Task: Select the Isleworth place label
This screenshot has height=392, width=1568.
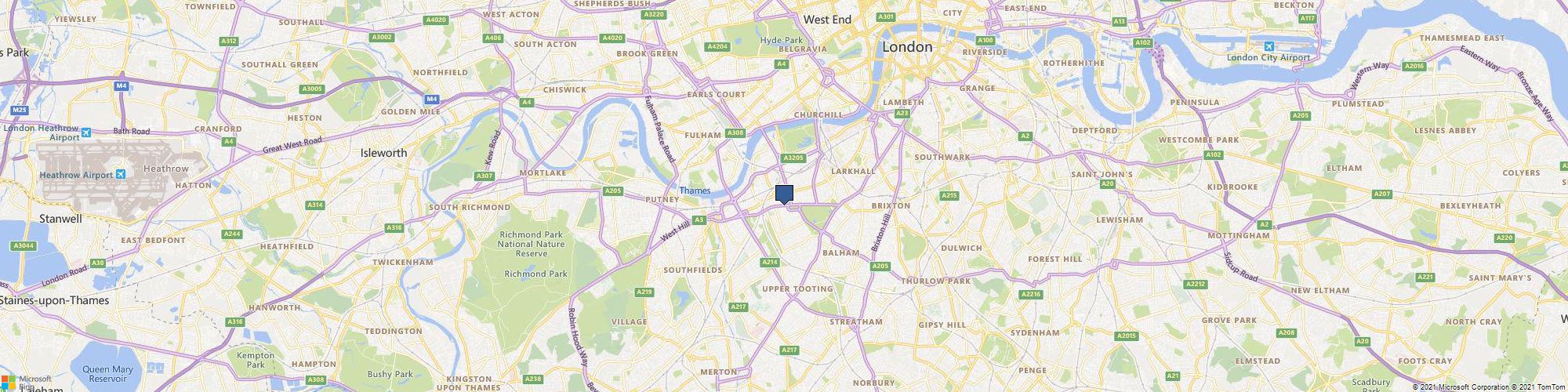Action: click(383, 153)
